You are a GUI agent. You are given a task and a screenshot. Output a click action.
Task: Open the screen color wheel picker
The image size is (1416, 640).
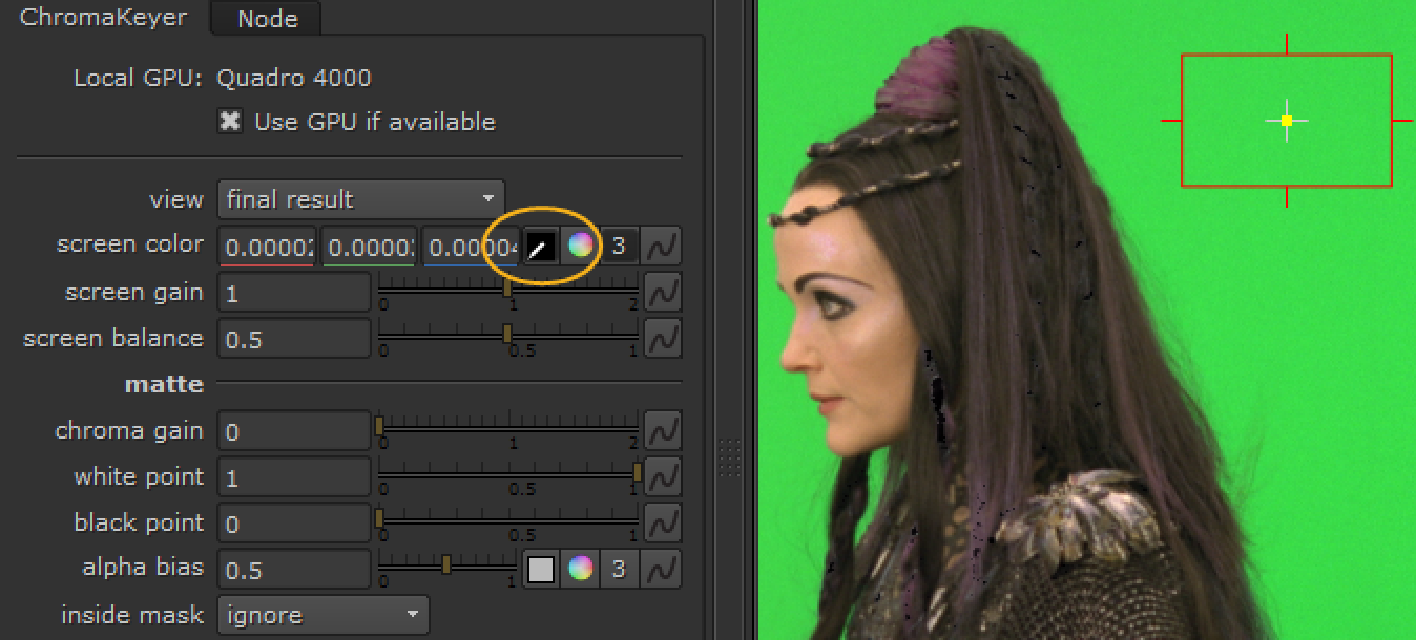pyautogui.click(x=580, y=245)
